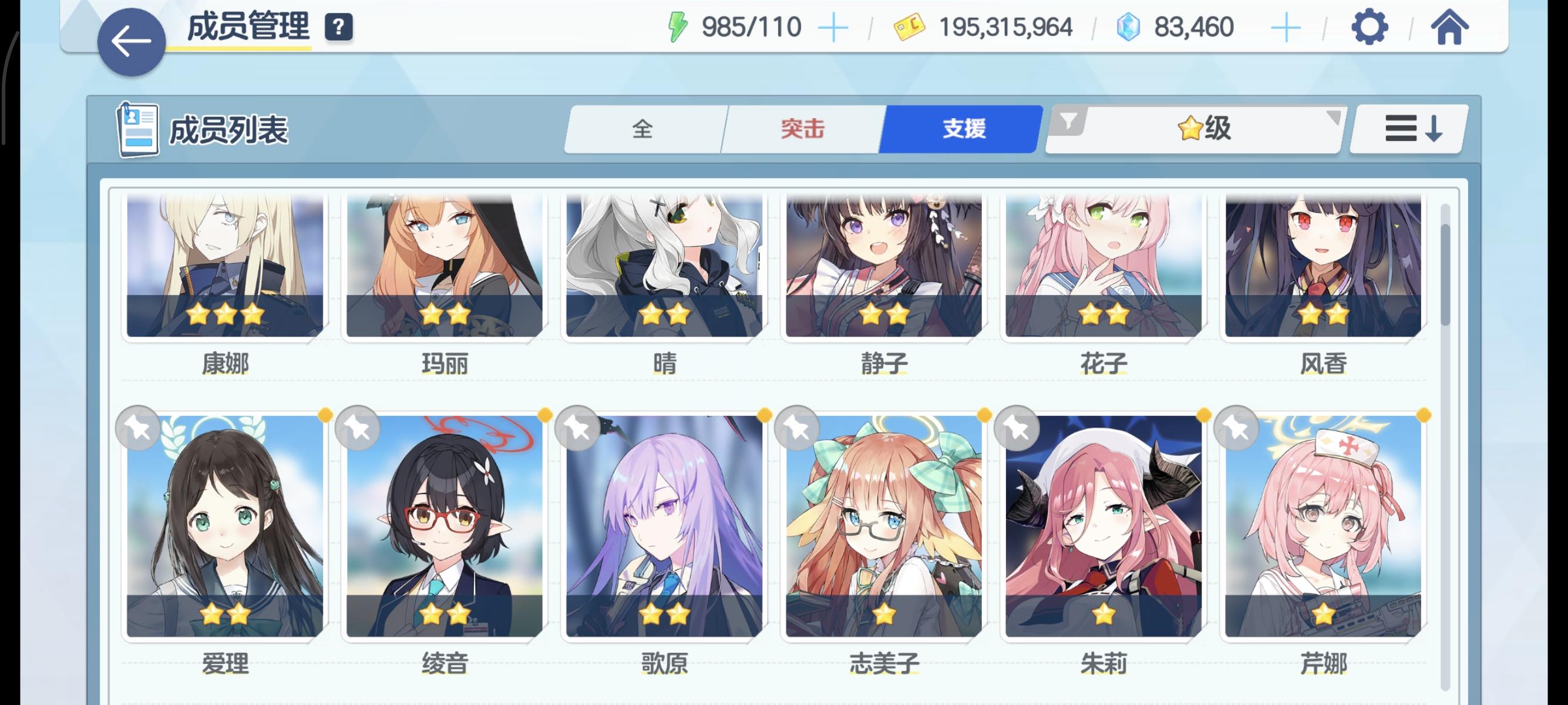Add blue gems with the plus icon
Viewport: 1568px width, 705px height.
[1286, 28]
